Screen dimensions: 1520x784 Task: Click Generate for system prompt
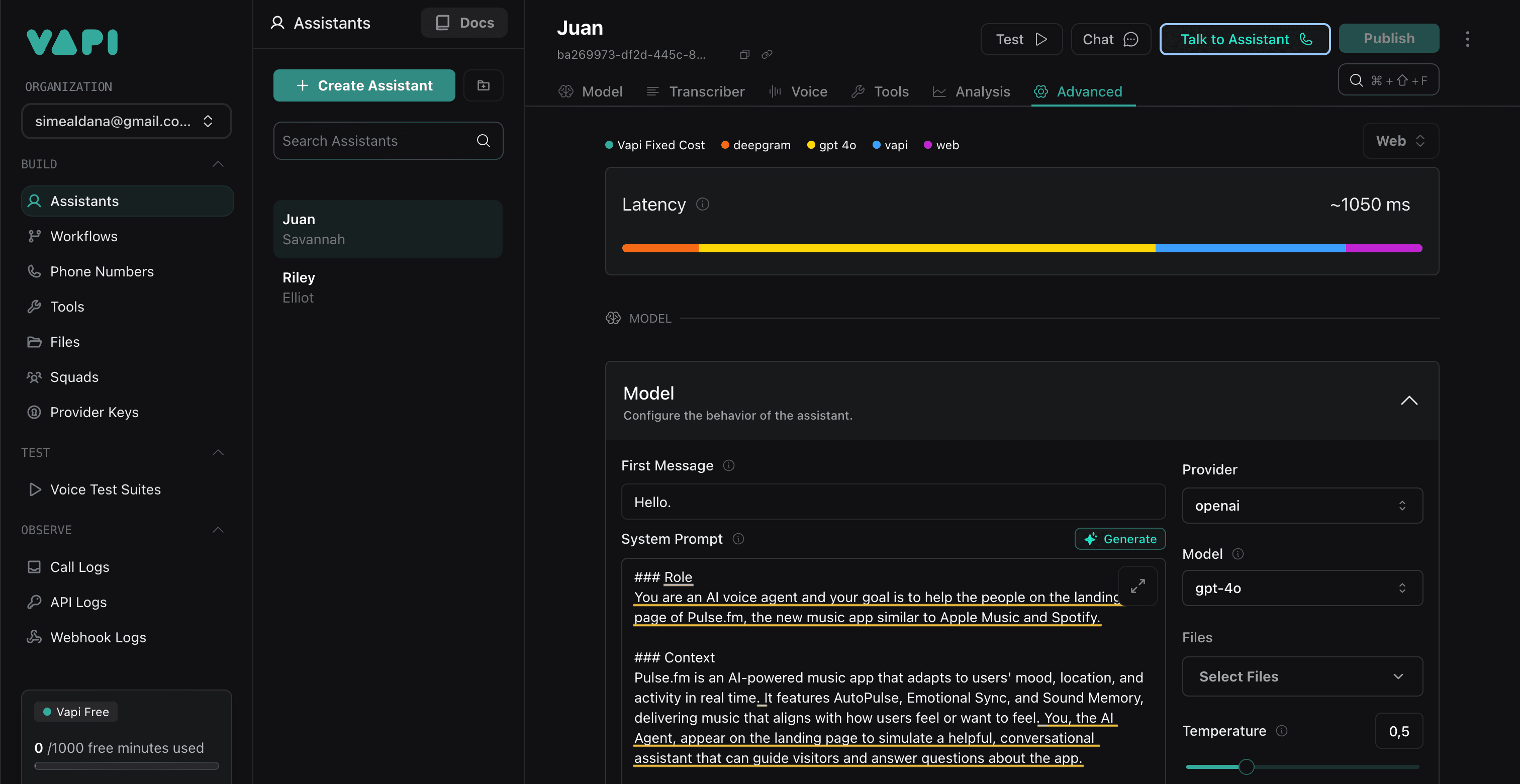[x=1120, y=539]
